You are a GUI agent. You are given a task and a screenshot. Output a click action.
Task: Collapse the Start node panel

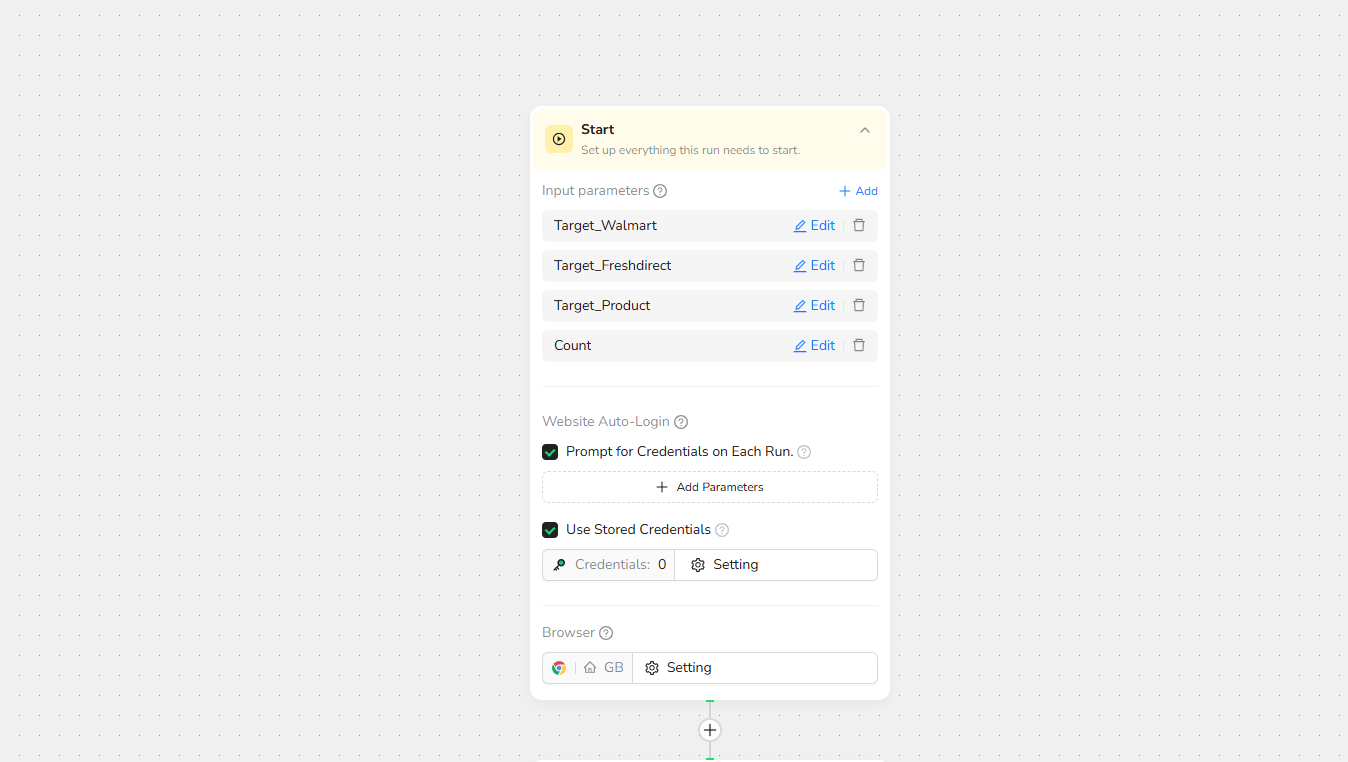pyautogui.click(x=865, y=130)
